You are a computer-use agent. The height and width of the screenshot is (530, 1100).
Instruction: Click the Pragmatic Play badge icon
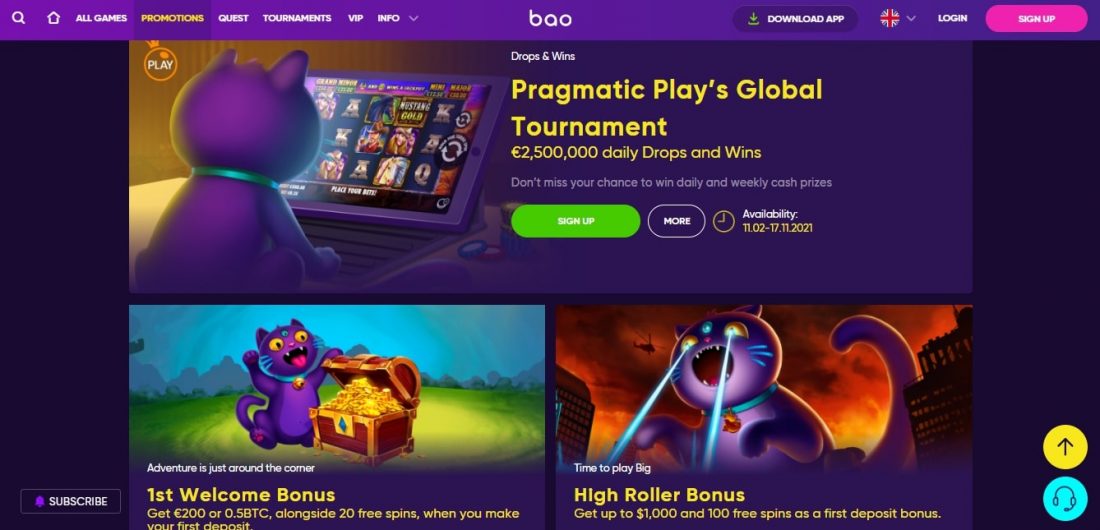click(x=160, y=63)
